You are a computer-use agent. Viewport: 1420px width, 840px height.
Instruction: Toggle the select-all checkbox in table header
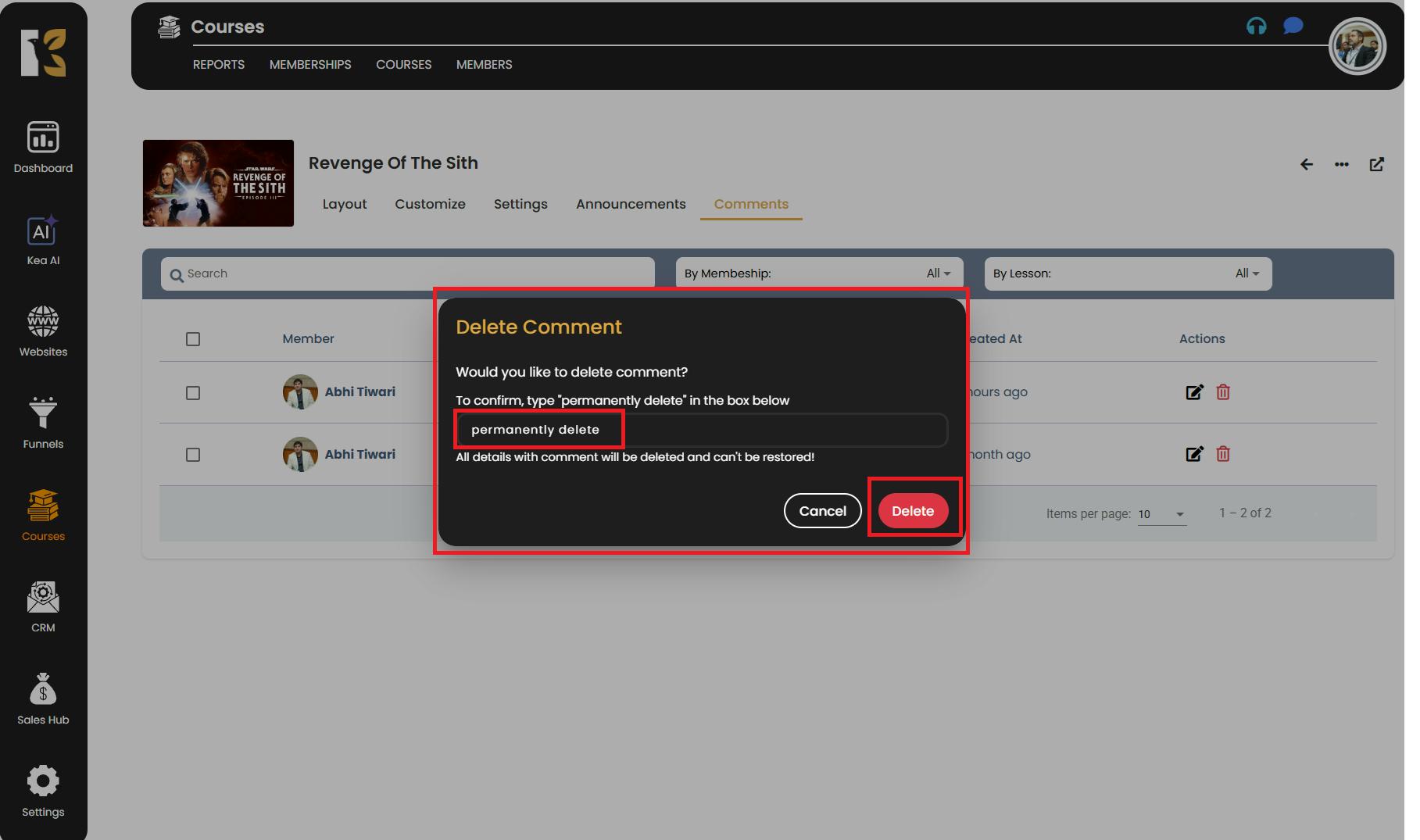pyautogui.click(x=193, y=339)
